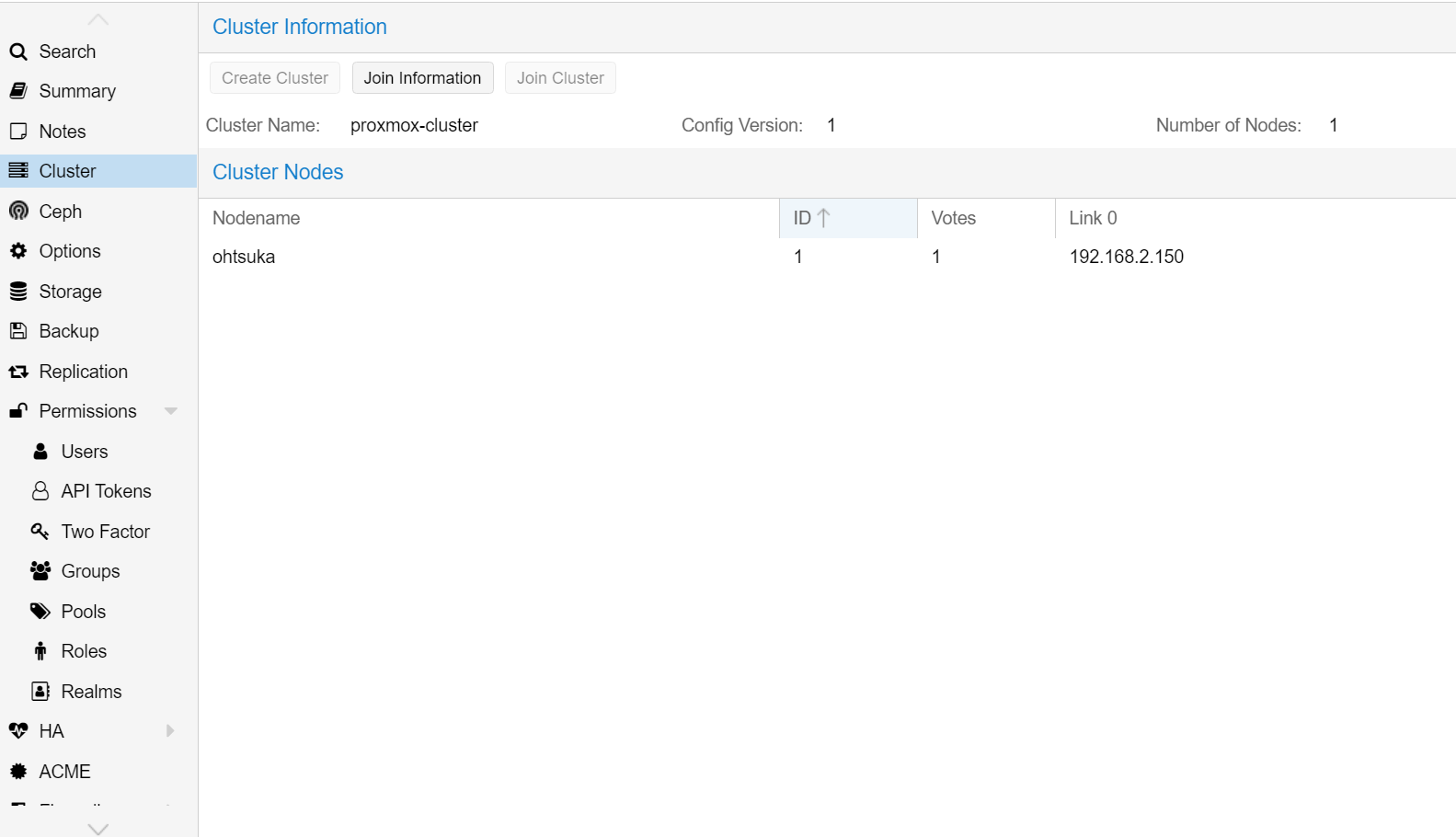Click the Create Cluster button

click(x=275, y=78)
